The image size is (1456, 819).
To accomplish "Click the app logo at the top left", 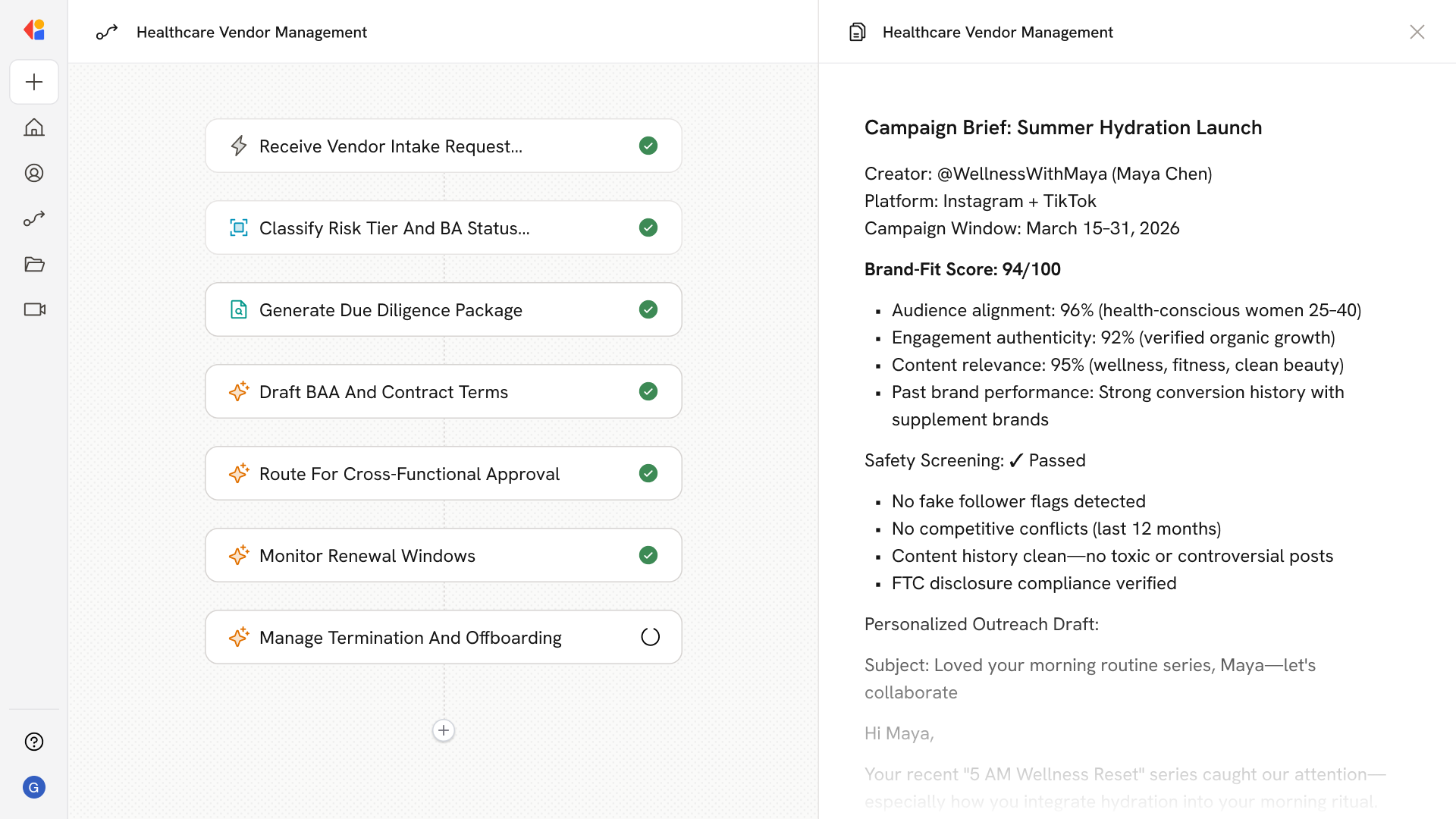I will [34, 30].
